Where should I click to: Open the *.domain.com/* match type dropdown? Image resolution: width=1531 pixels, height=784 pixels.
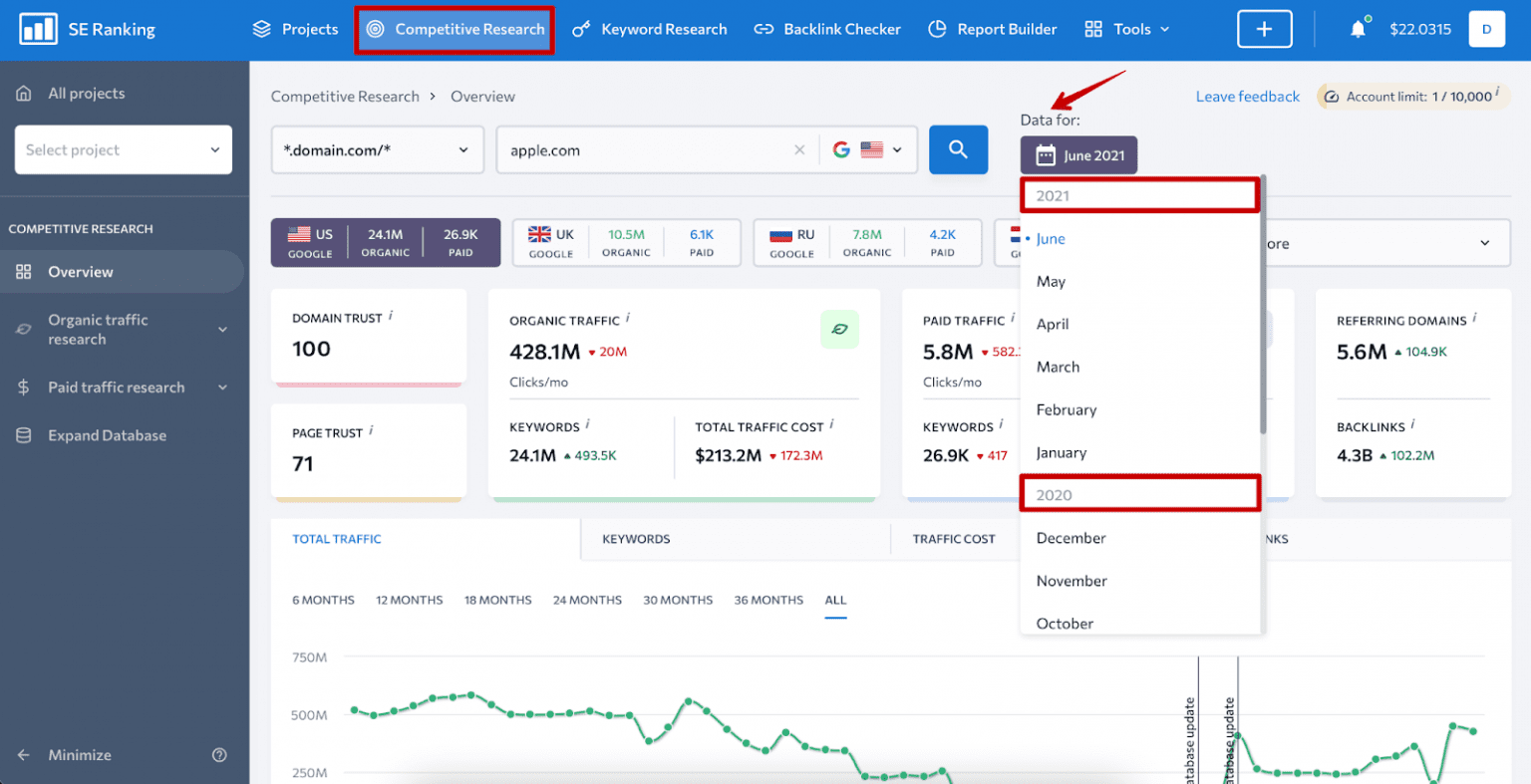click(x=377, y=149)
